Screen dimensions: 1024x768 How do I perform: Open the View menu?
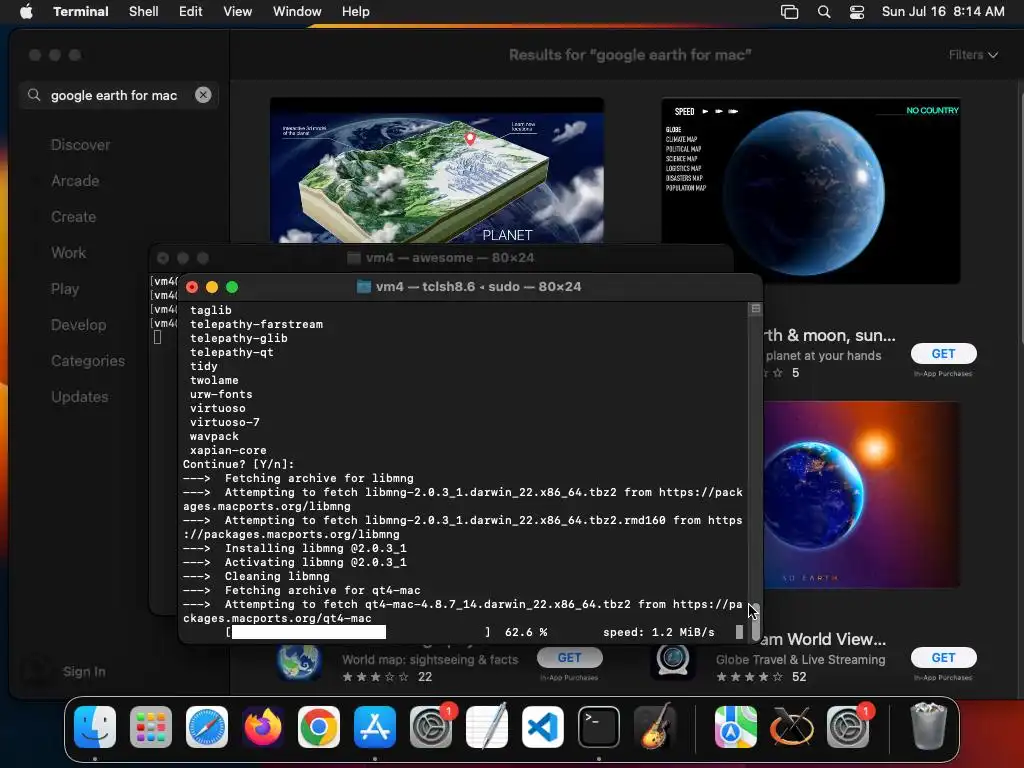coord(238,12)
